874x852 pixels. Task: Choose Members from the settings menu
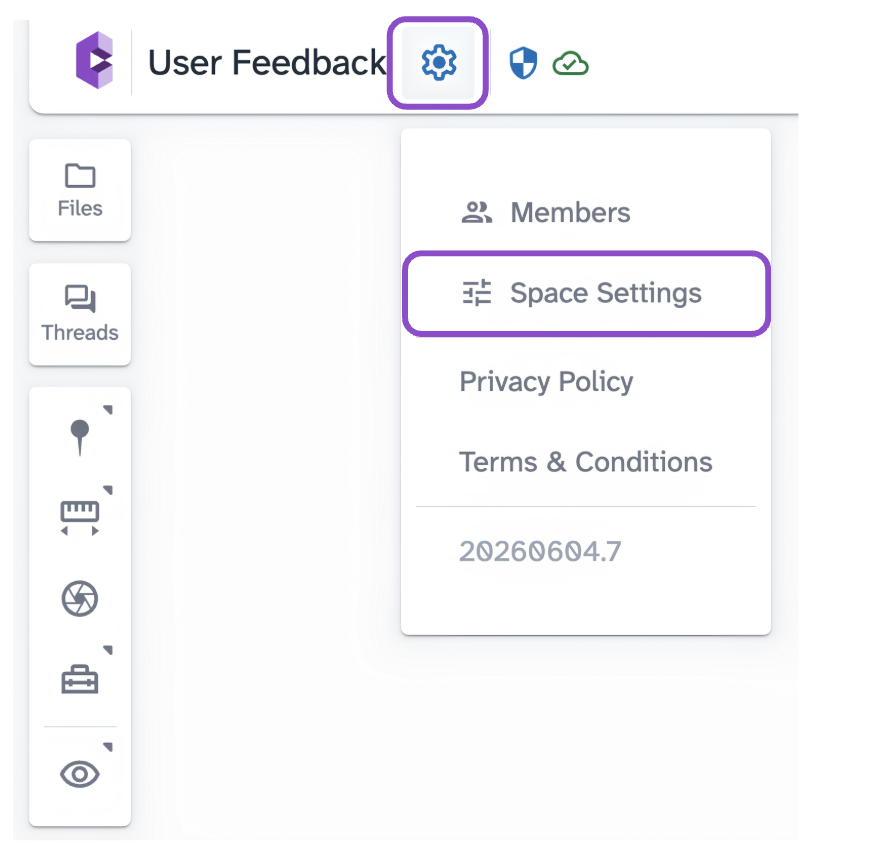point(586,212)
